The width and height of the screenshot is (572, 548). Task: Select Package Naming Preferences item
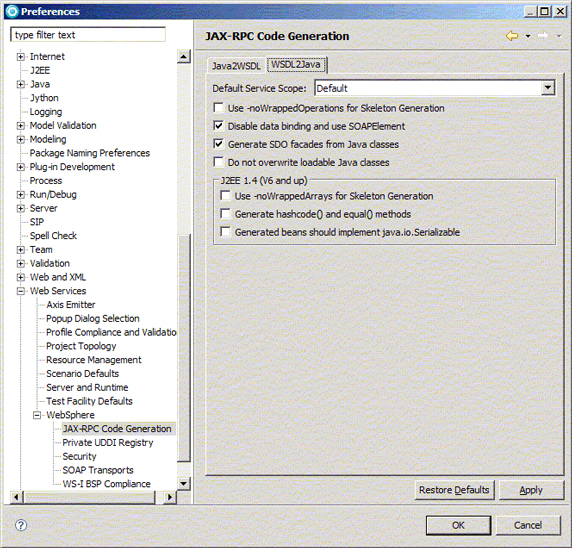coord(90,153)
